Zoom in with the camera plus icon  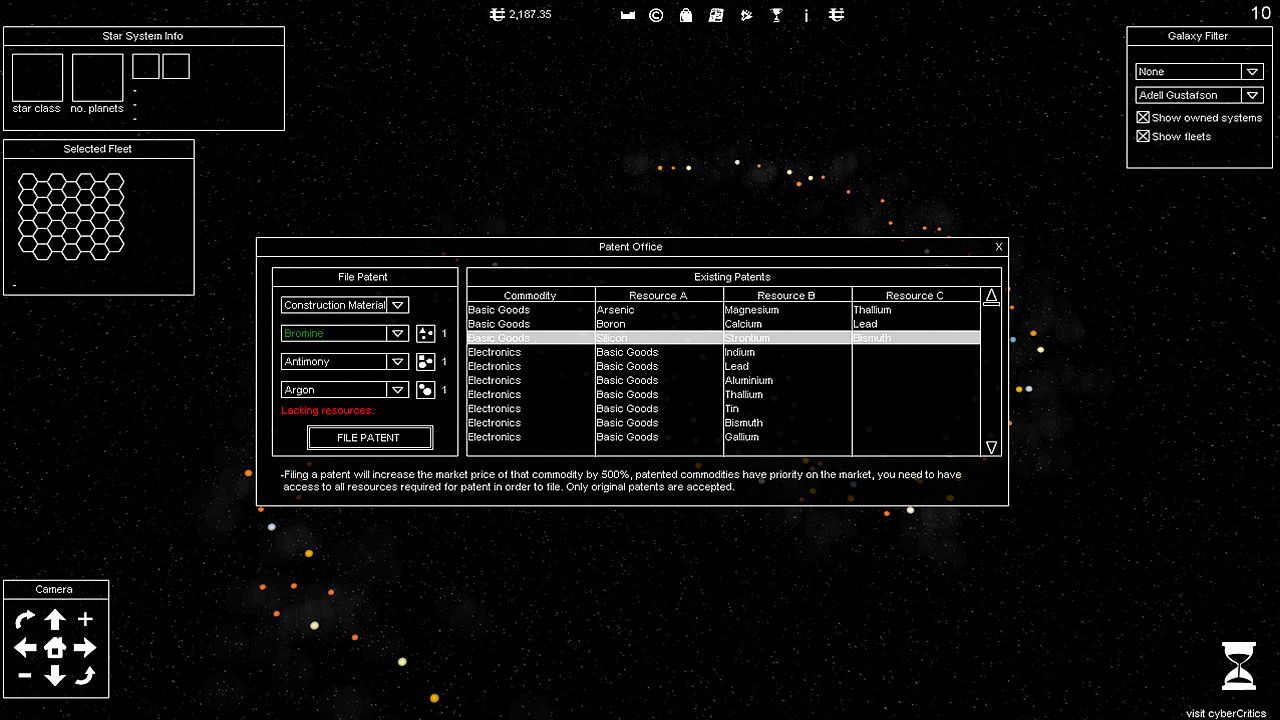(85, 619)
